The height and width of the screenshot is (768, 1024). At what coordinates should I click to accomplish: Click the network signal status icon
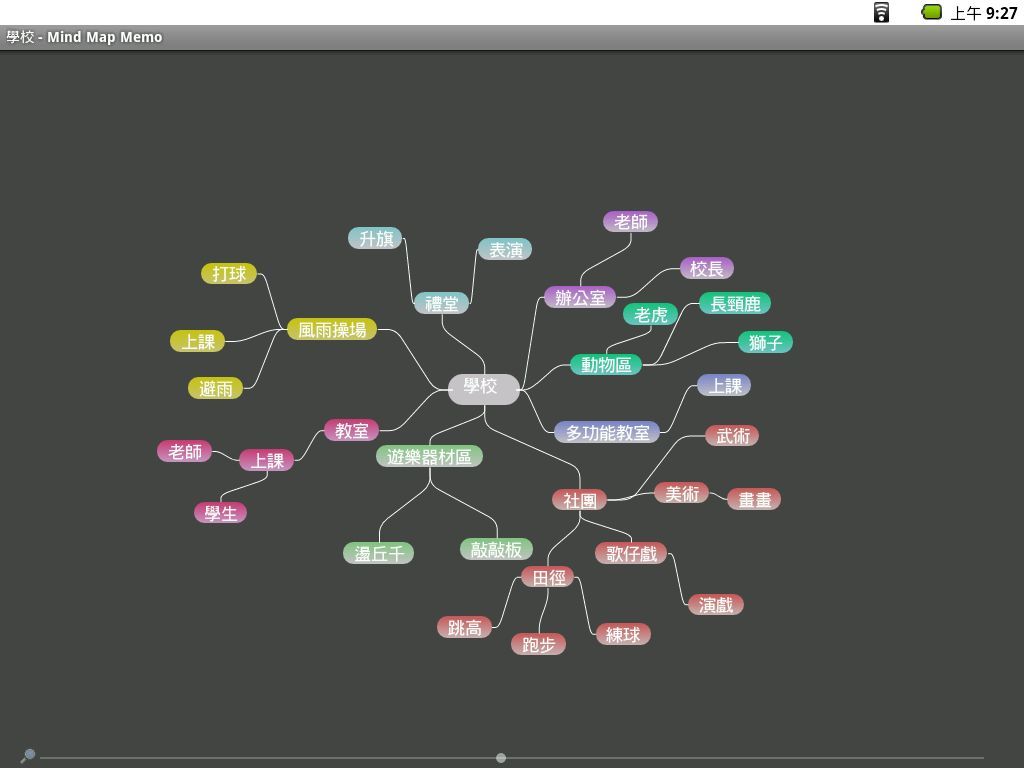[x=881, y=12]
